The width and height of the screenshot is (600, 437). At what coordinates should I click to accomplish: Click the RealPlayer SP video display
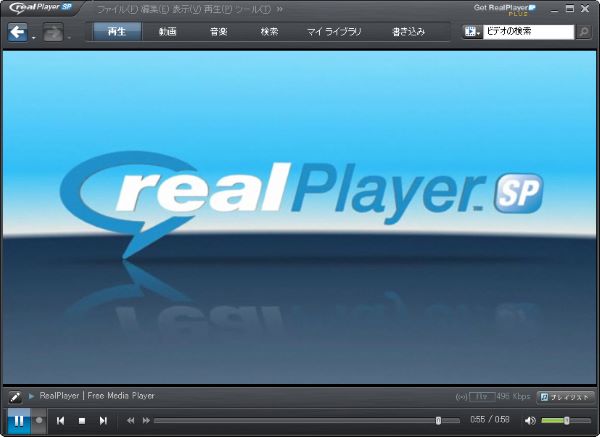[300, 217]
